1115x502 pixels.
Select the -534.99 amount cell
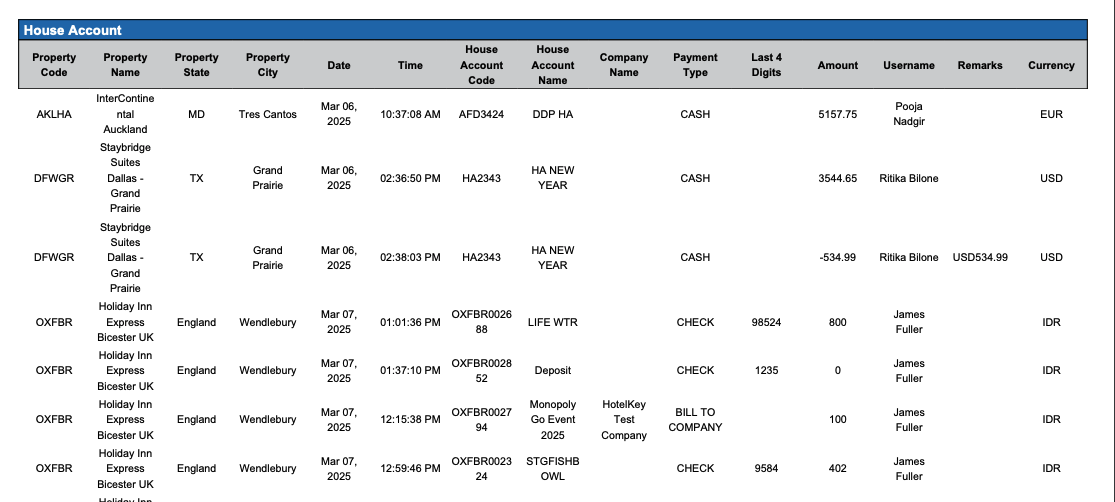[x=837, y=257]
